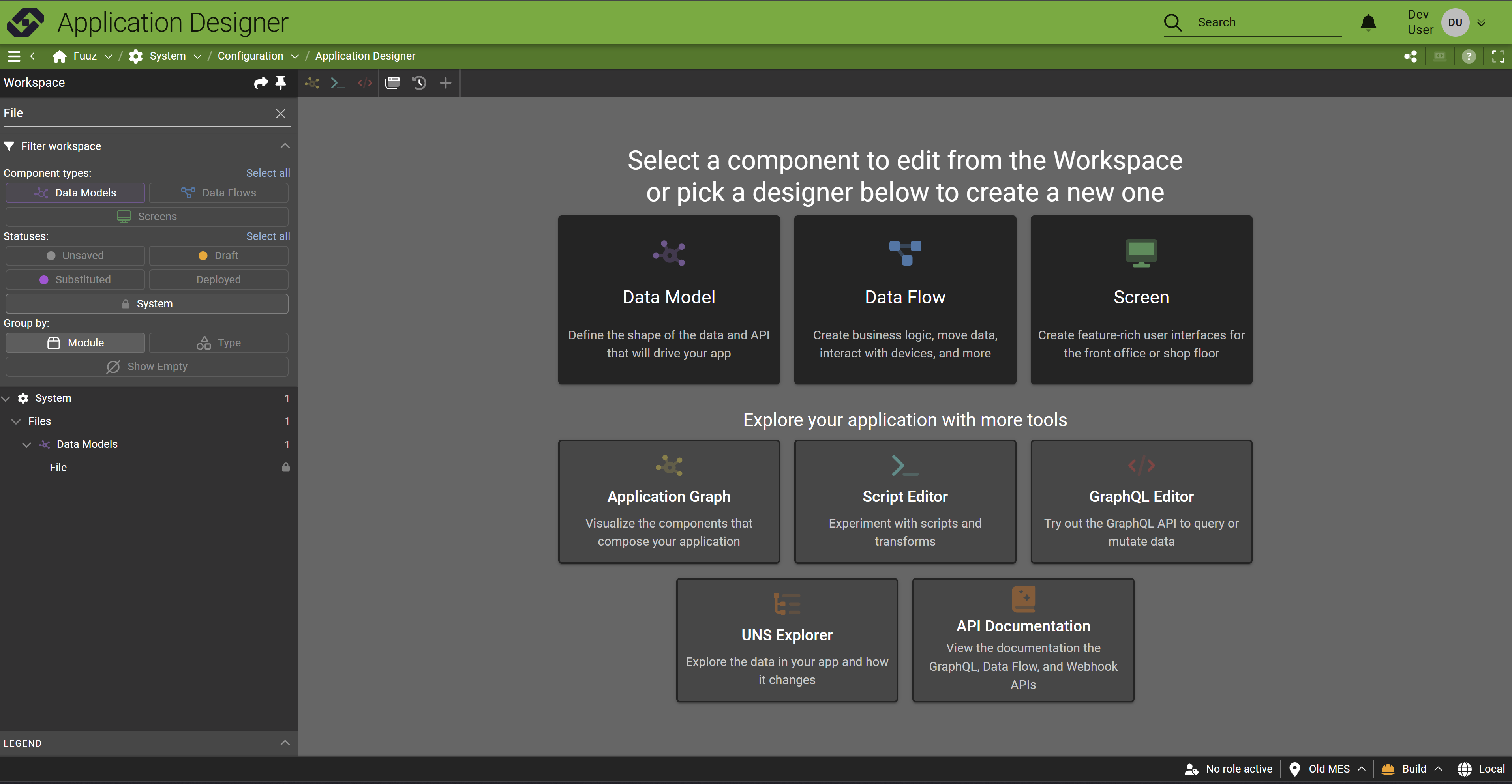Enter fullscreen mode icon
The height and width of the screenshot is (784, 1512).
1498,56
